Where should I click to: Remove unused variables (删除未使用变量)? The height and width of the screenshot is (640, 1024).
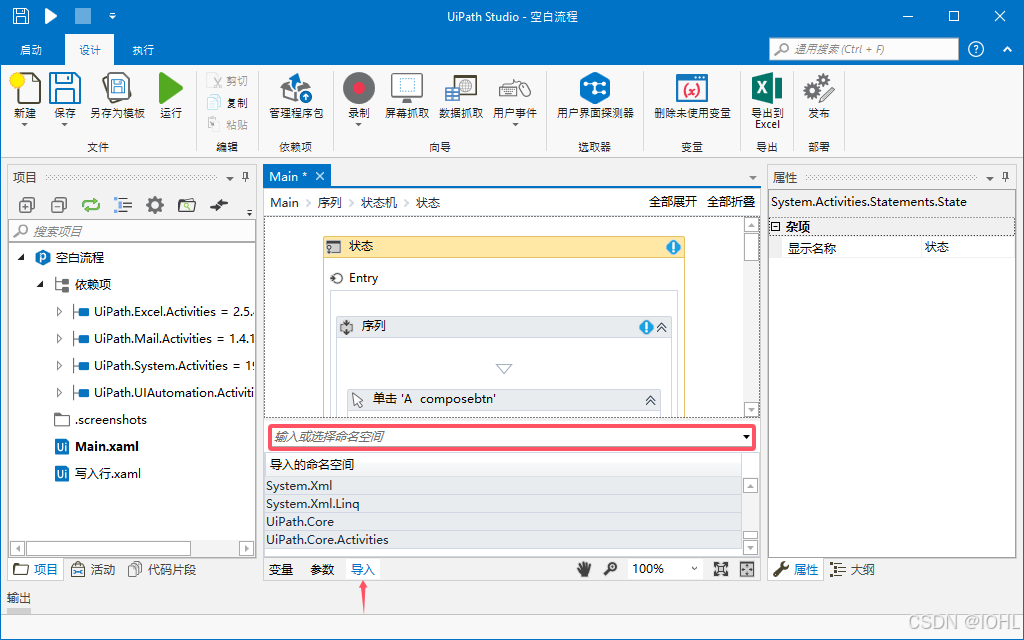(x=692, y=89)
